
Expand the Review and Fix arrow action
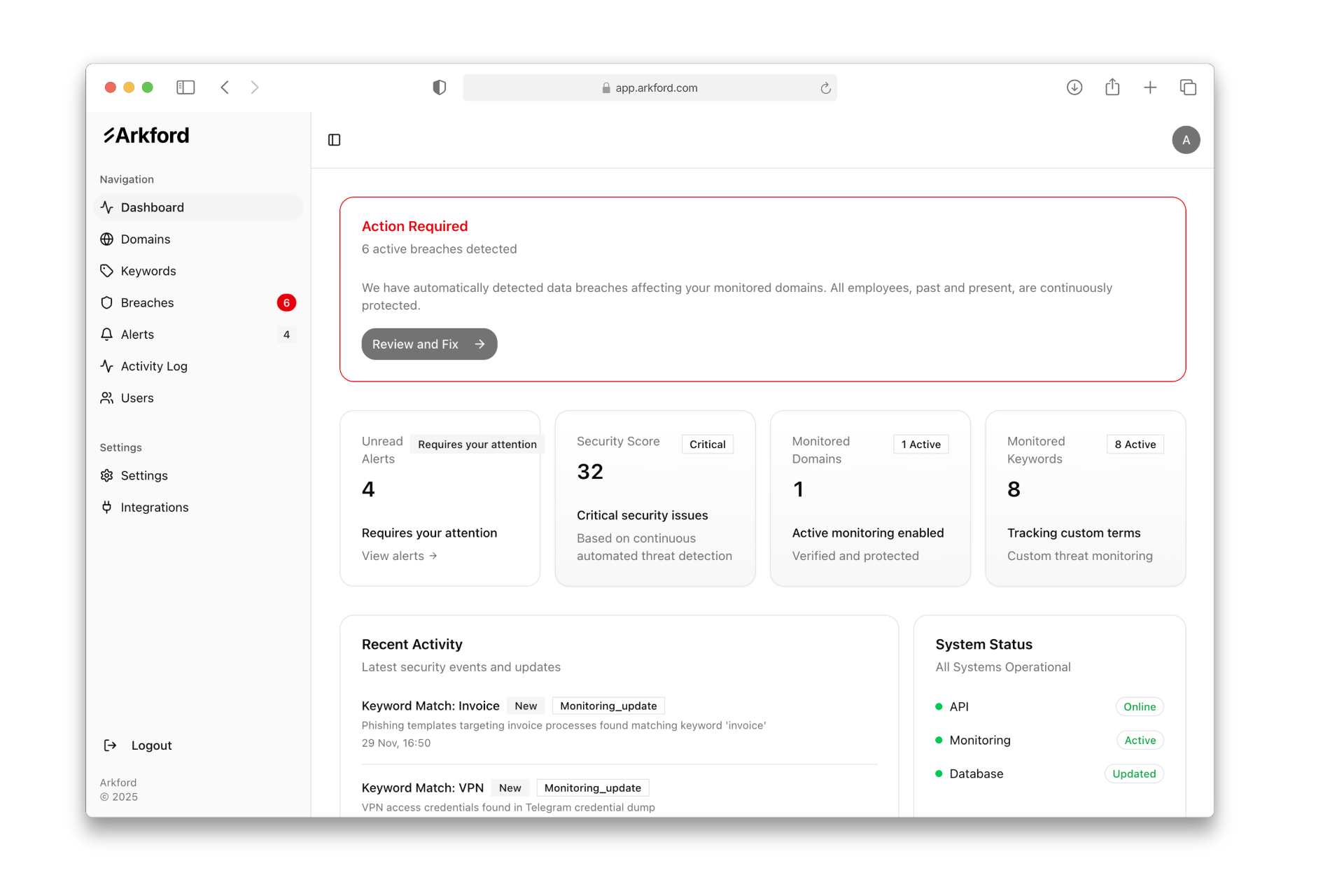click(480, 344)
